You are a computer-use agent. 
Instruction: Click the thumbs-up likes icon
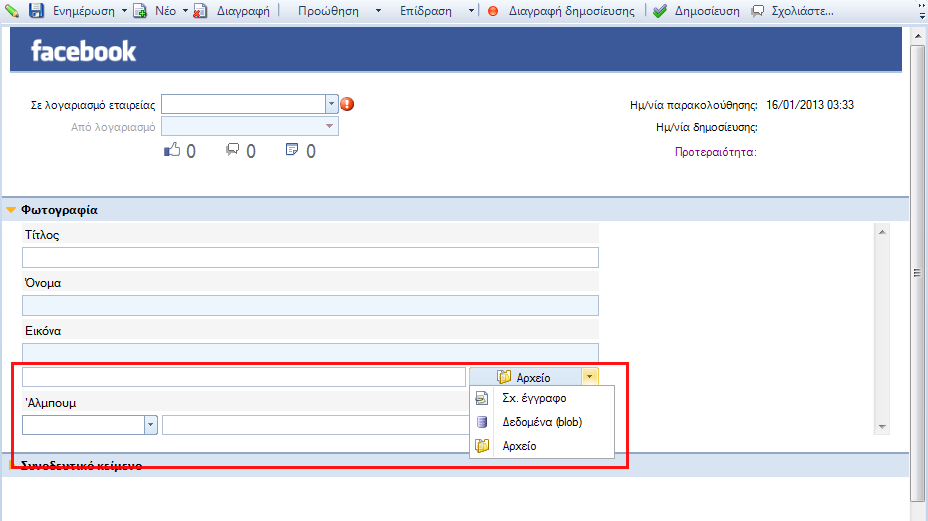172,150
